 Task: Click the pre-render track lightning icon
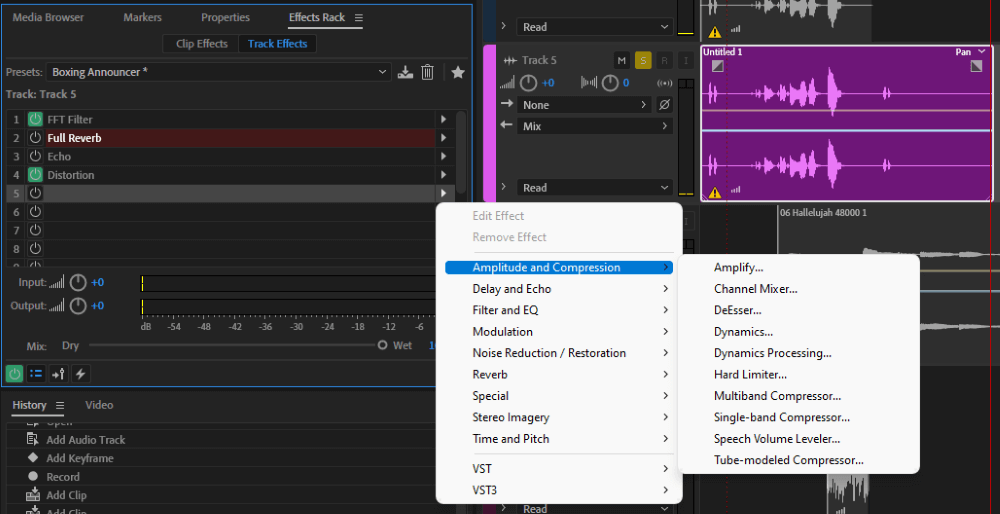pos(80,374)
